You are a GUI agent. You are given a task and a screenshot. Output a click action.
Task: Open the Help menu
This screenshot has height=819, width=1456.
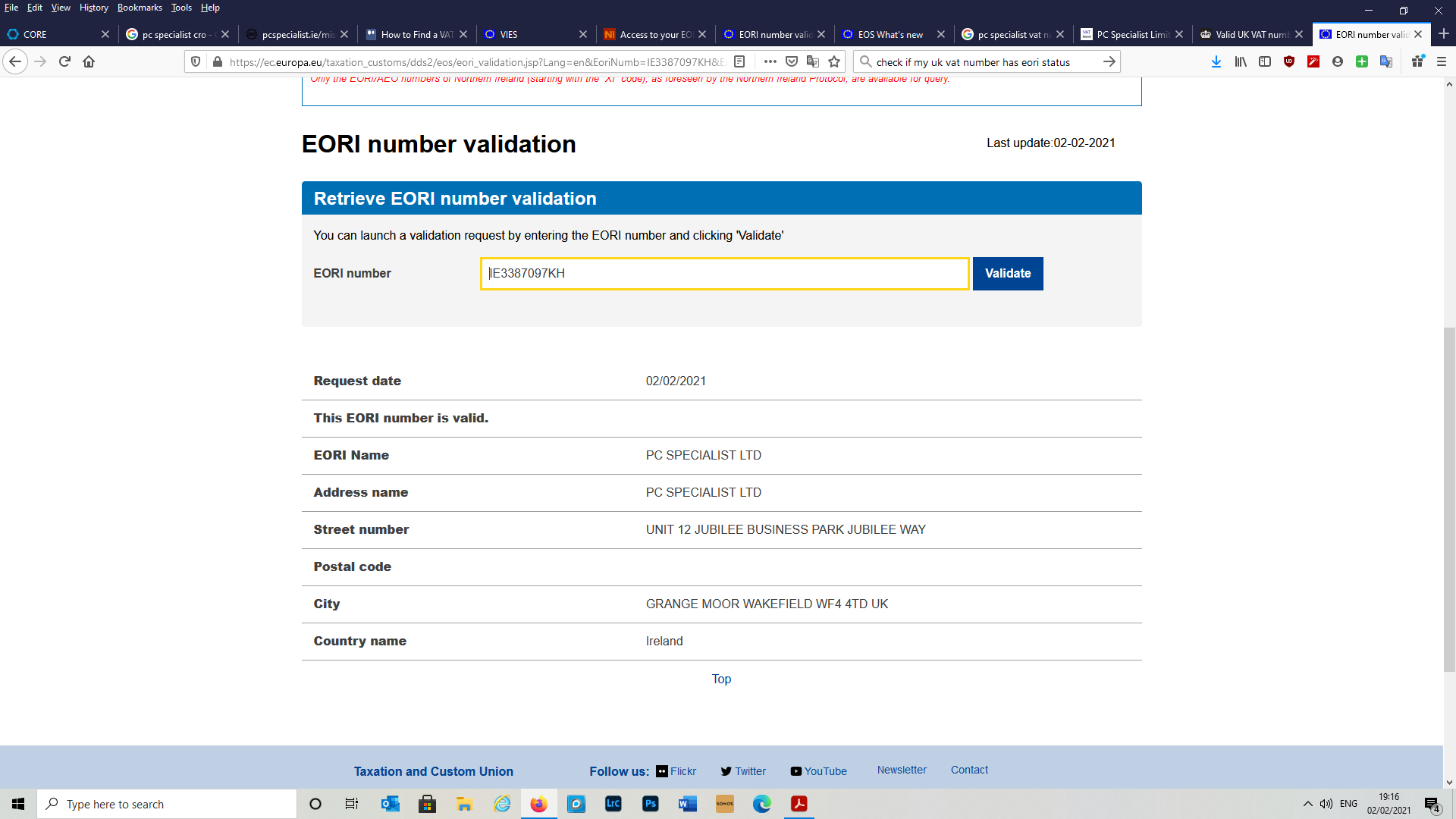coord(210,8)
